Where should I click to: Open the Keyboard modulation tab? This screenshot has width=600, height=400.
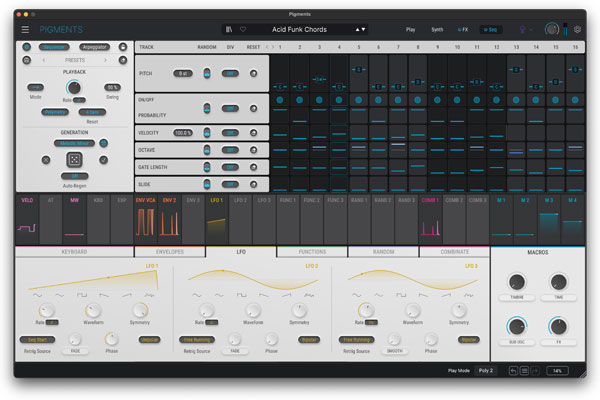[x=74, y=252]
